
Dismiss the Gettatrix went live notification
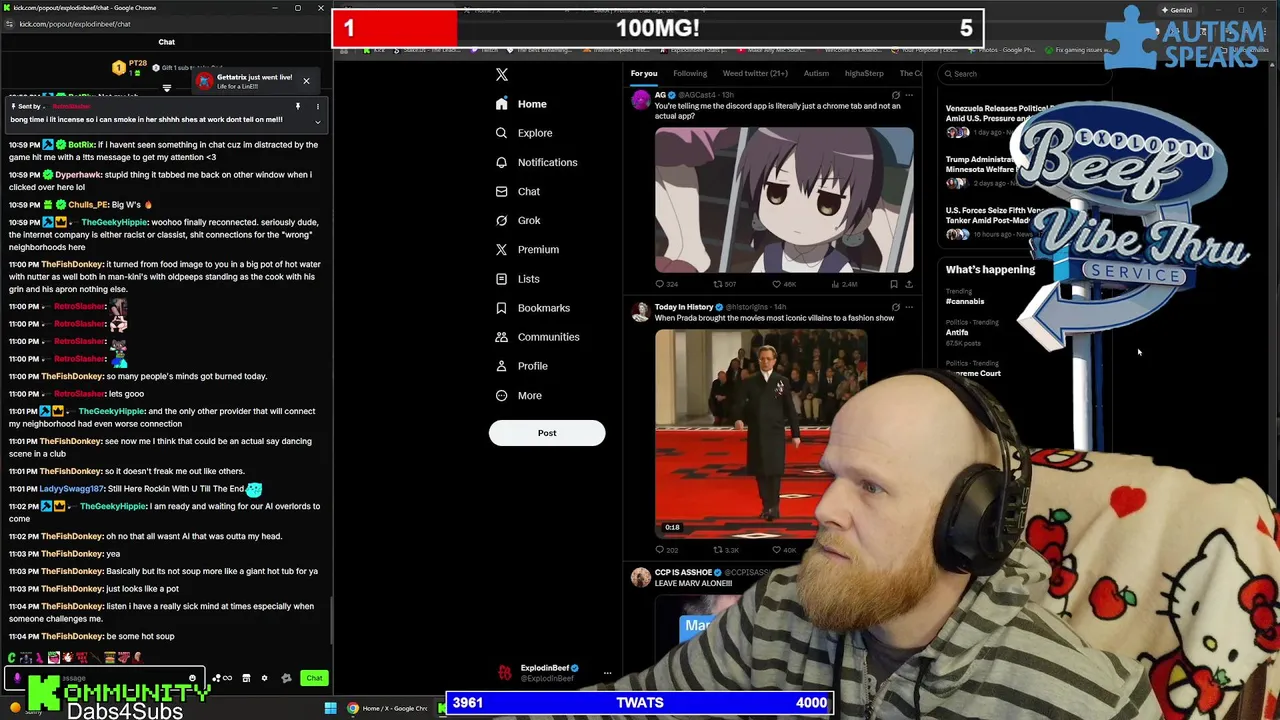tap(306, 81)
